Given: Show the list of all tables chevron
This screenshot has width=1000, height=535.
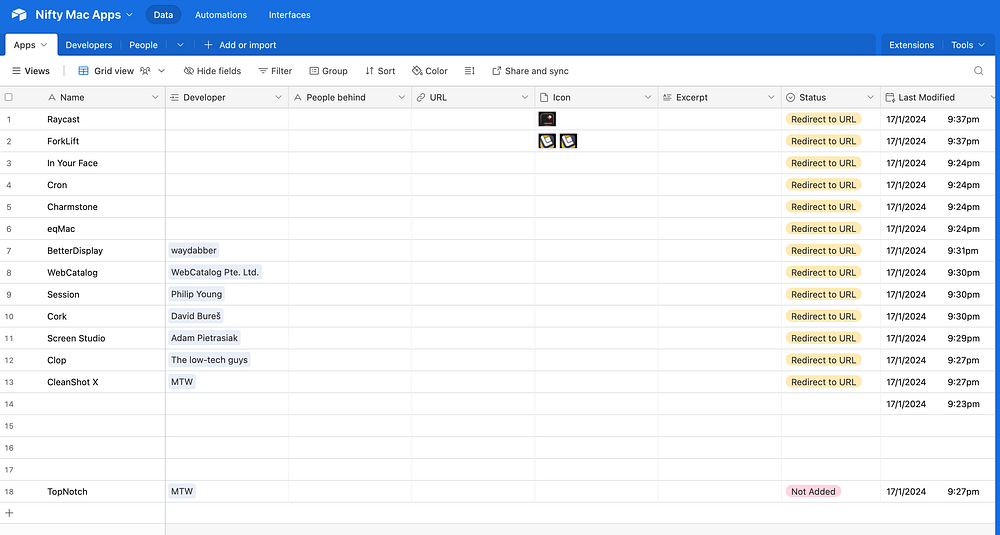Looking at the screenshot, I should [180, 45].
